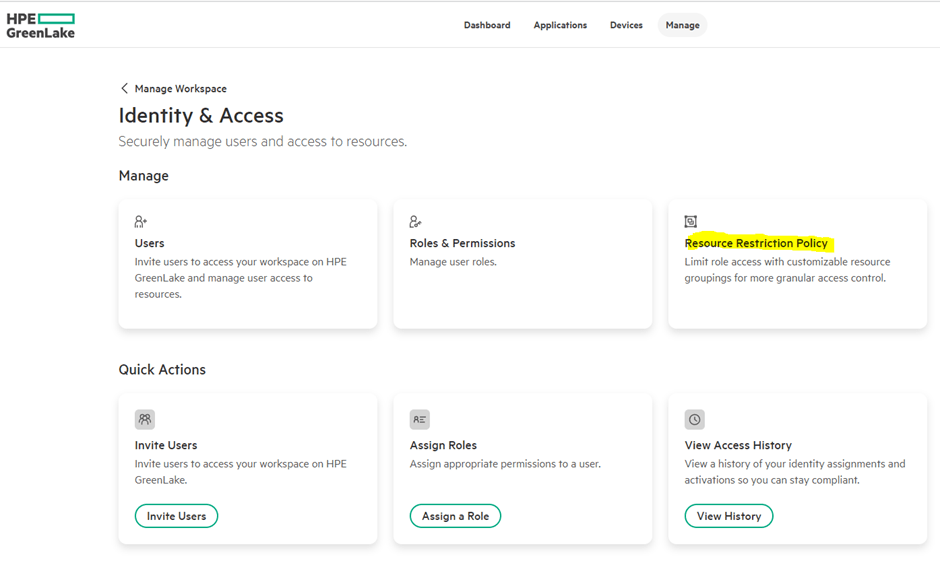Click the View Access History clock icon
940x561 pixels.
(695, 419)
